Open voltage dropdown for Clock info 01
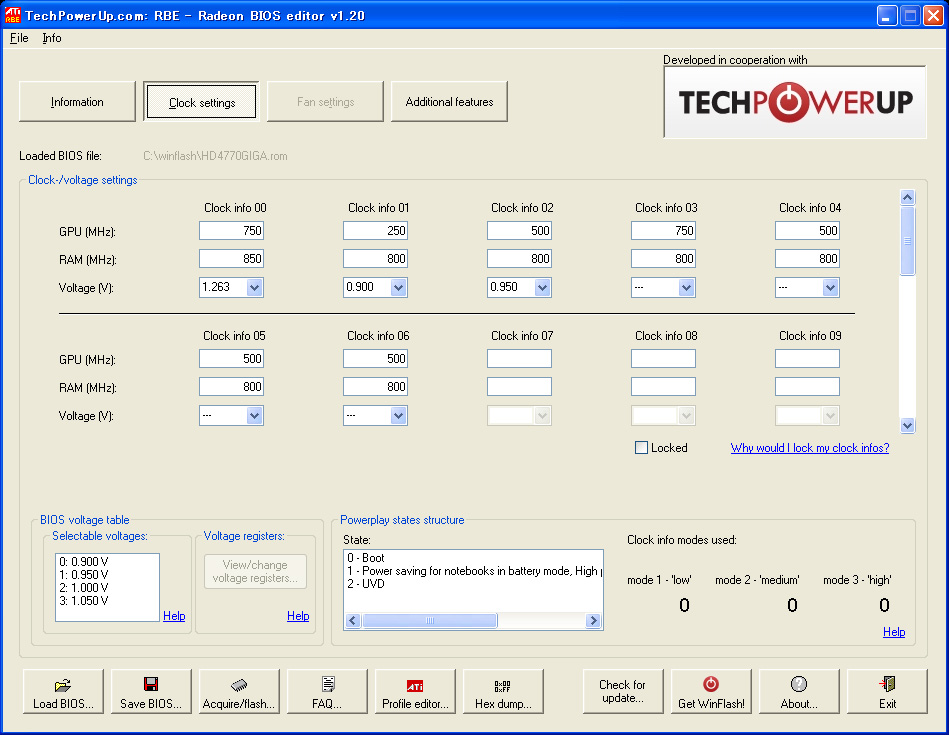 point(398,288)
